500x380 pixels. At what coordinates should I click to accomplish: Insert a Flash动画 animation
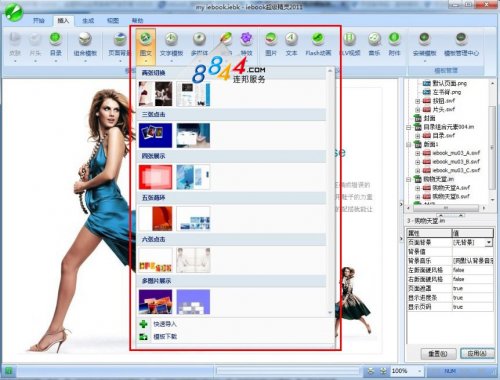point(318,44)
